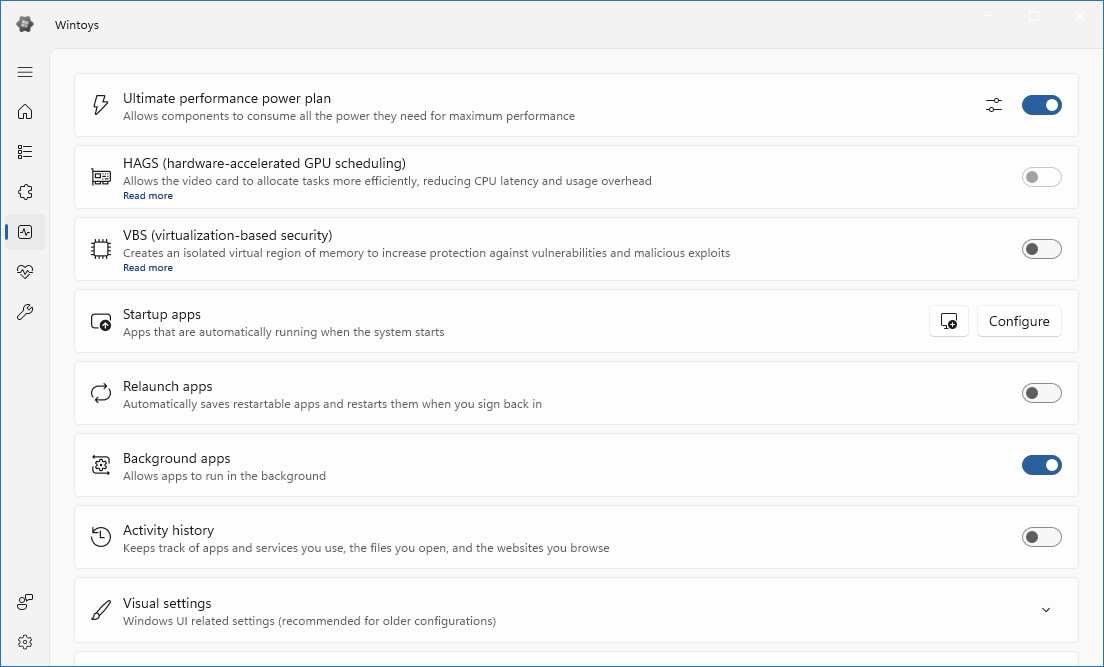The image size is (1104, 667).
Task: Click Configure for Startup apps
Action: (1018, 321)
